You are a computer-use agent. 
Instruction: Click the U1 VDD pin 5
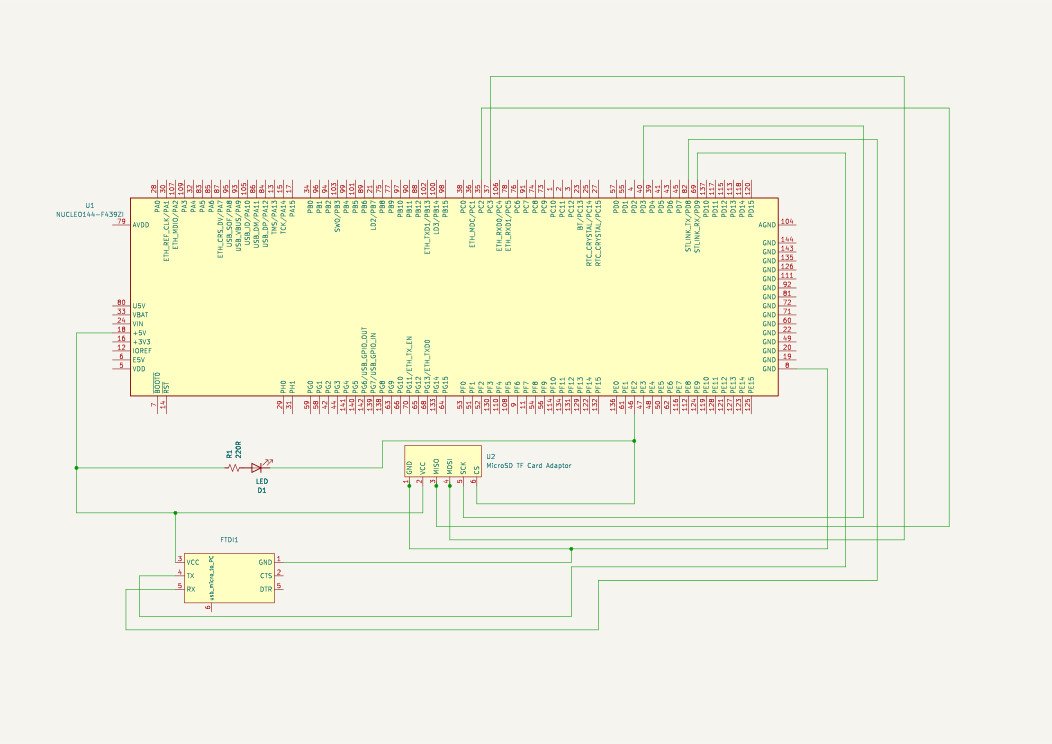coord(121,368)
